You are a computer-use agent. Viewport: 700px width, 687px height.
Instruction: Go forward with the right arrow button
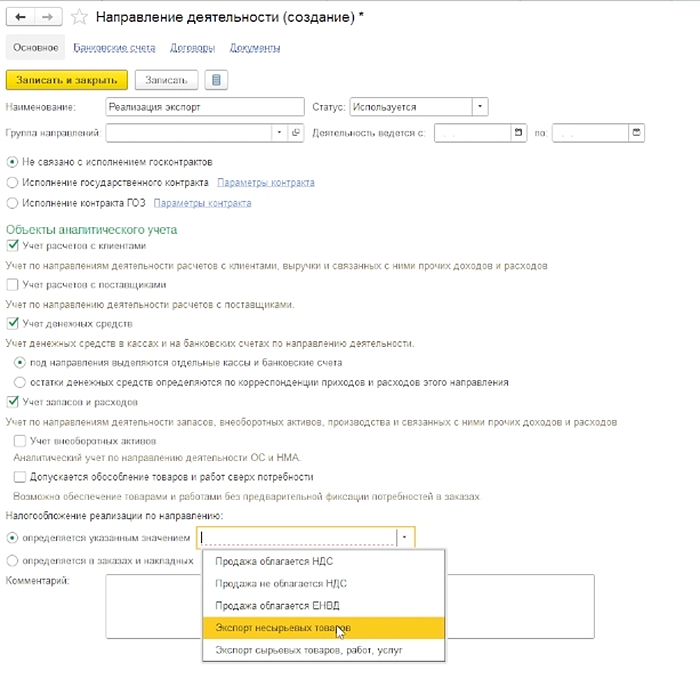pyautogui.click(x=47, y=17)
